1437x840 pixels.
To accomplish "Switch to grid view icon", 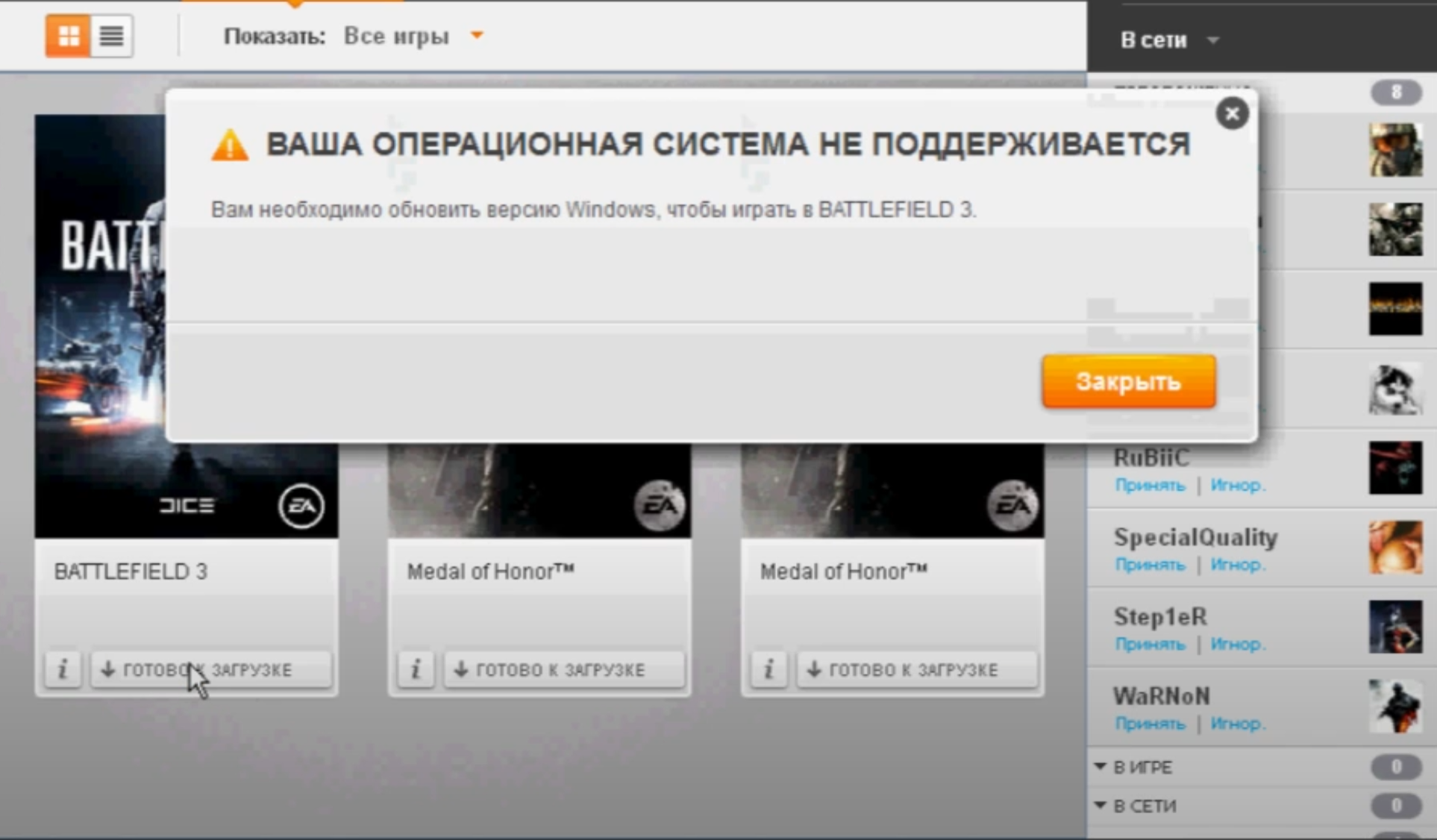I will tap(69, 36).
